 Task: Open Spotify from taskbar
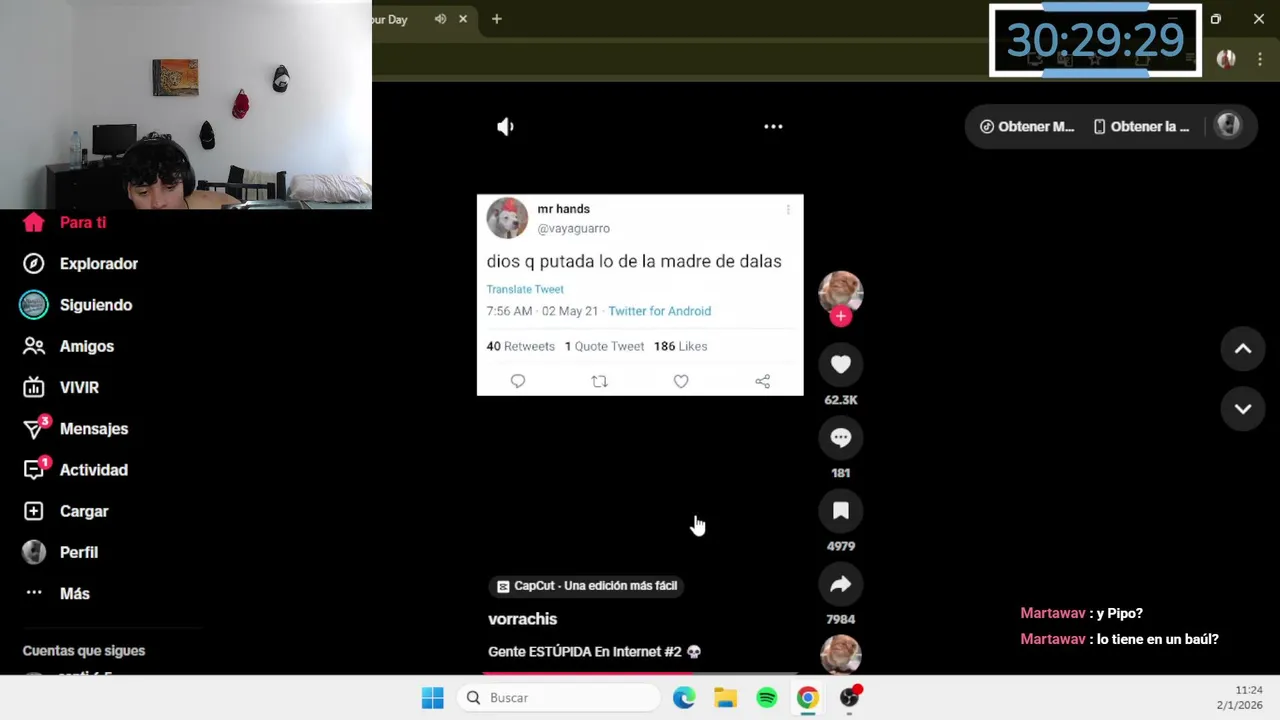(x=767, y=698)
